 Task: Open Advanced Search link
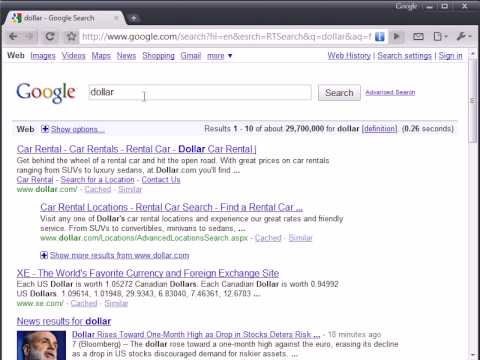tap(390, 92)
